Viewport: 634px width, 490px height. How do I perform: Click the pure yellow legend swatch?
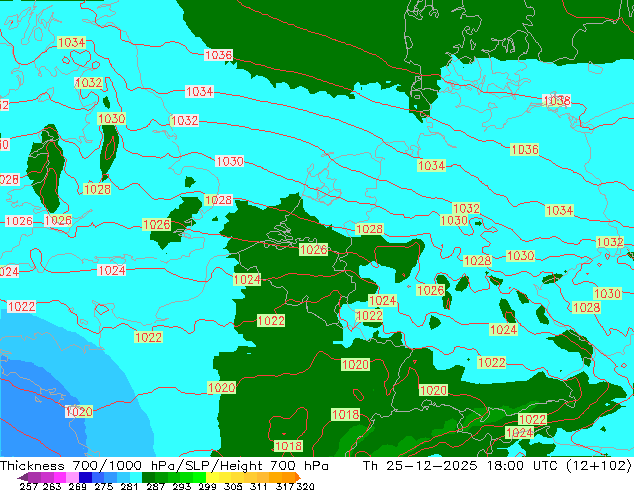pos(212,477)
